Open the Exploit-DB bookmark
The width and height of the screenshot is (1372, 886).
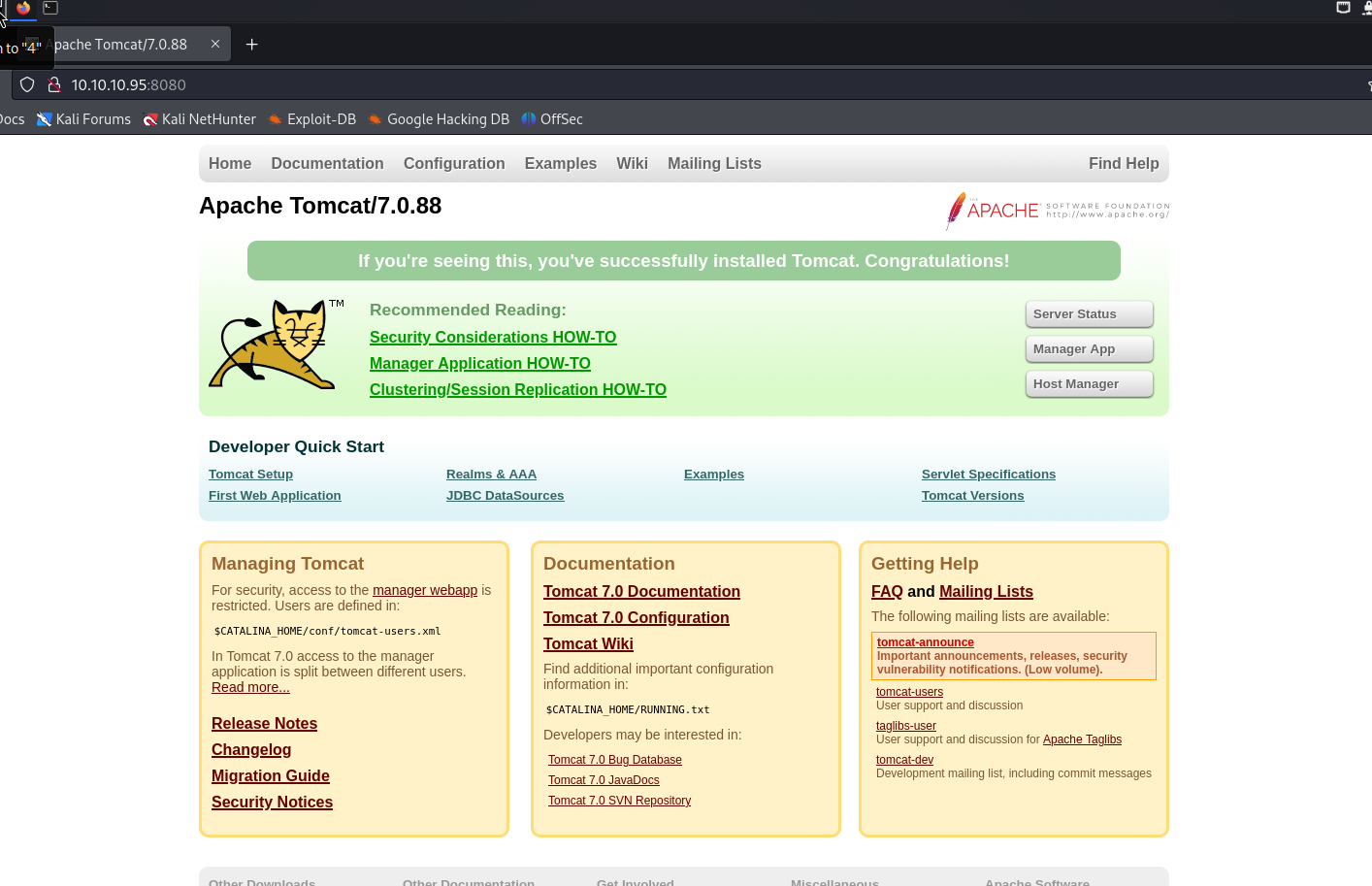(x=312, y=119)
